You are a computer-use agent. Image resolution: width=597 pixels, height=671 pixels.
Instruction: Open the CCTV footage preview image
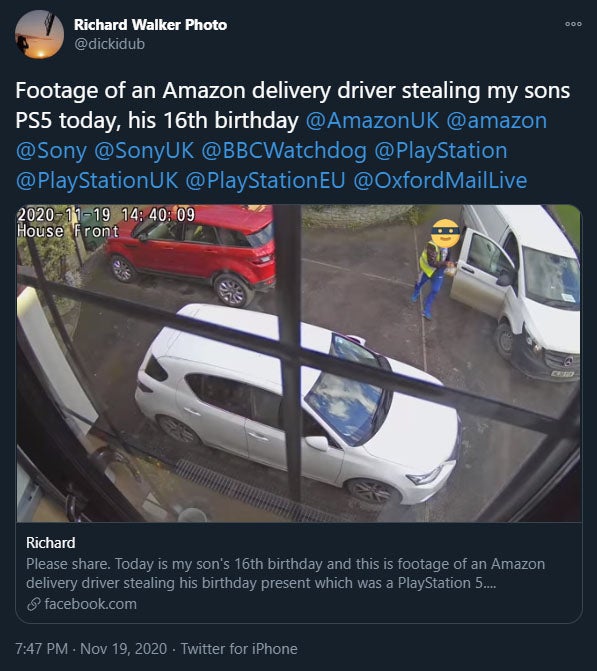[x=299, y=363]
